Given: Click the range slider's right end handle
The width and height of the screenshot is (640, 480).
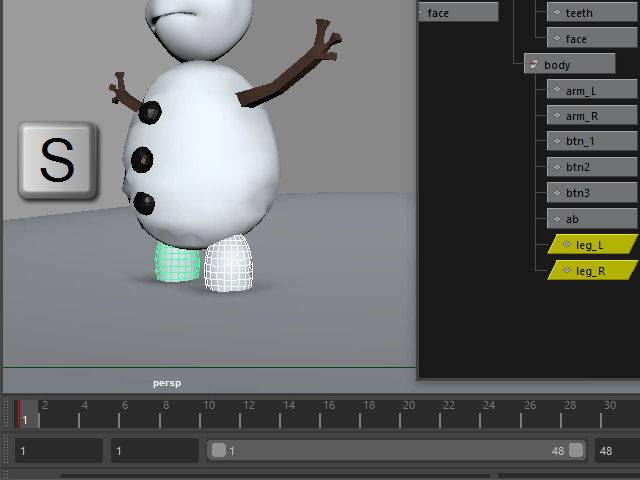Looking at the screenshot, I should coord(576,451).
